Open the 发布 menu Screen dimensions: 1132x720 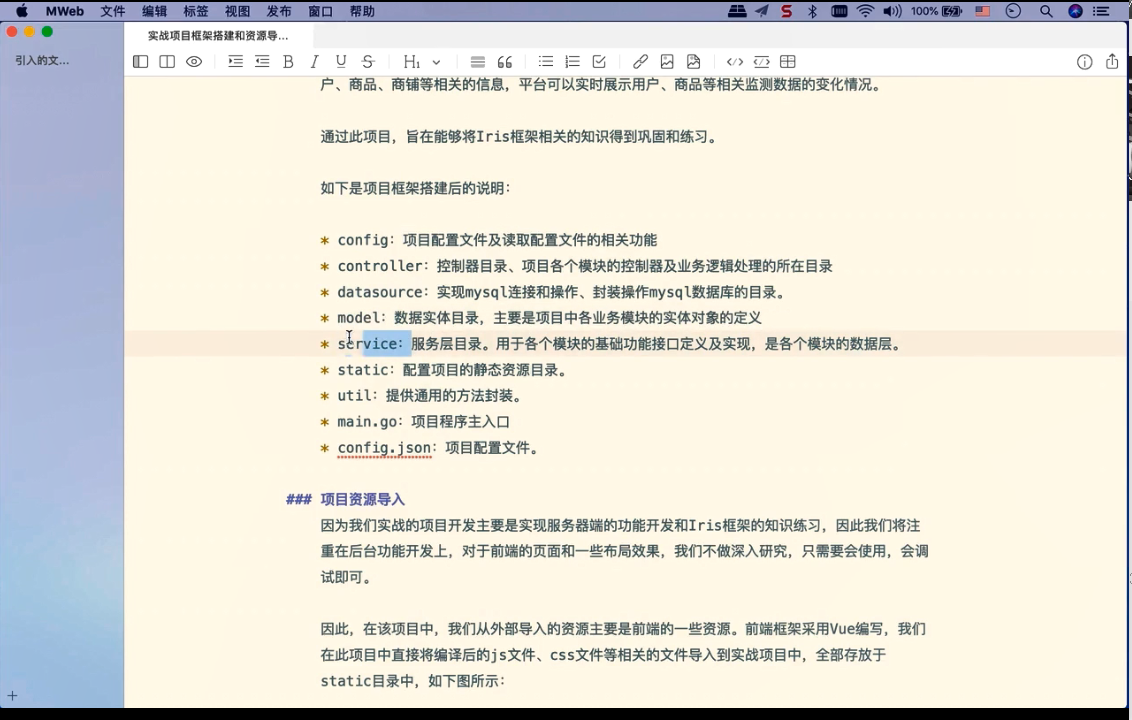click(279, 11)
